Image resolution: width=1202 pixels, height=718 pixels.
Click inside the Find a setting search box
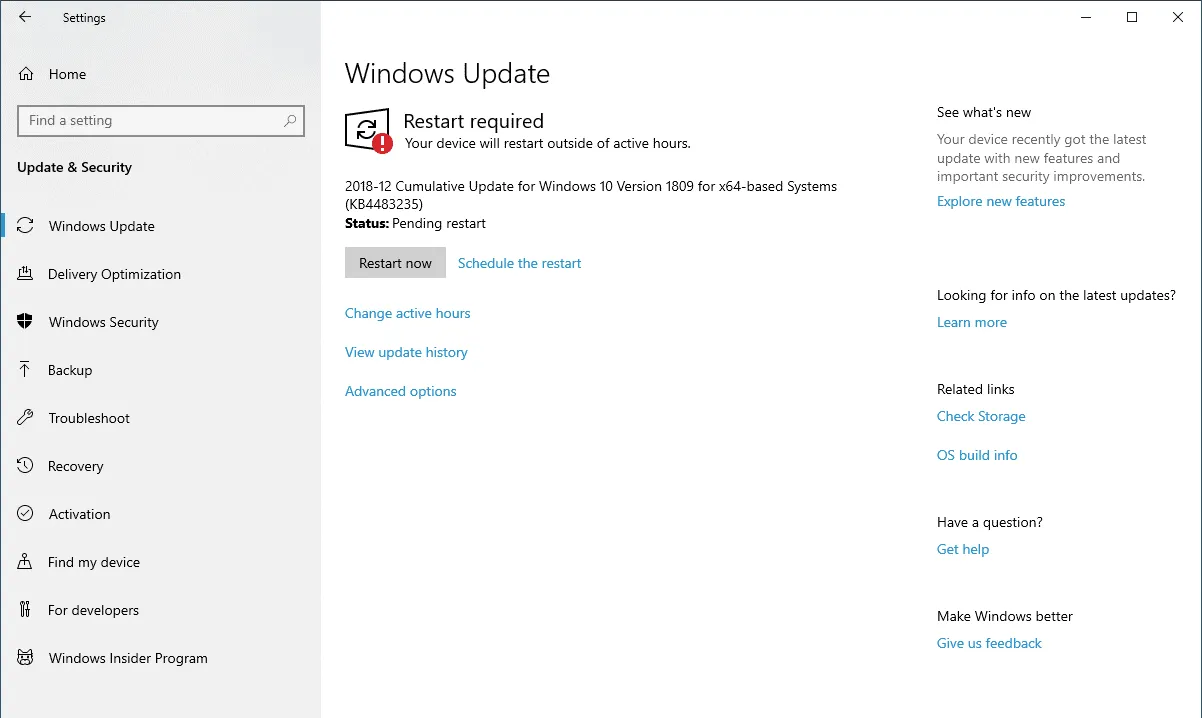click(160, 120)
